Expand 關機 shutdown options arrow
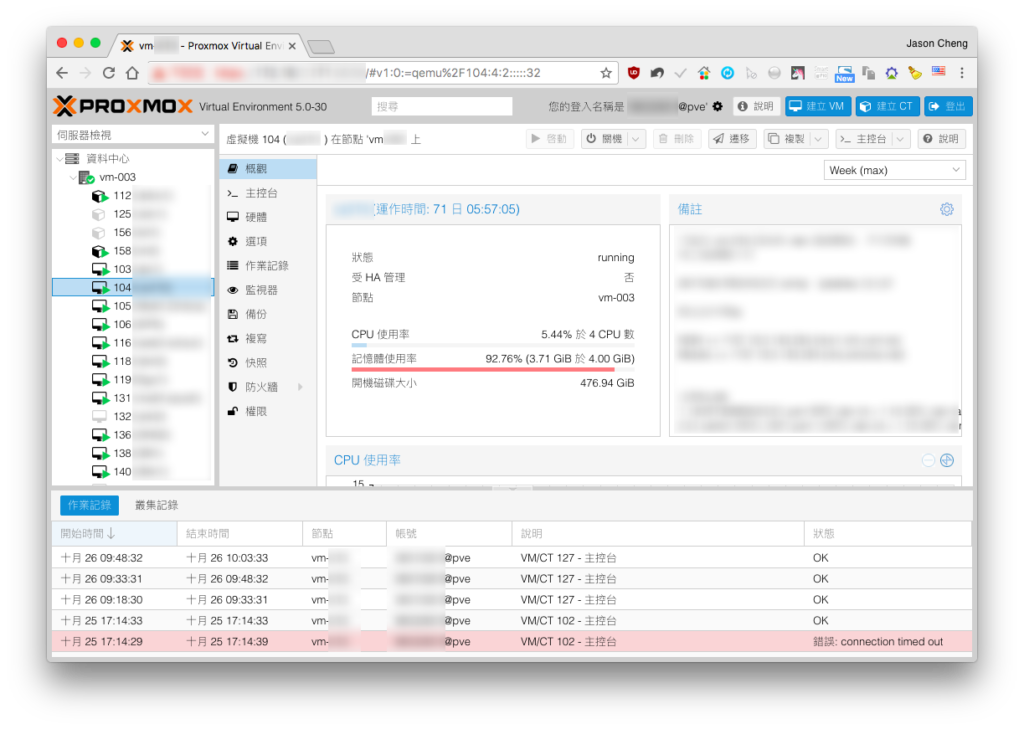 pos(636,139)
